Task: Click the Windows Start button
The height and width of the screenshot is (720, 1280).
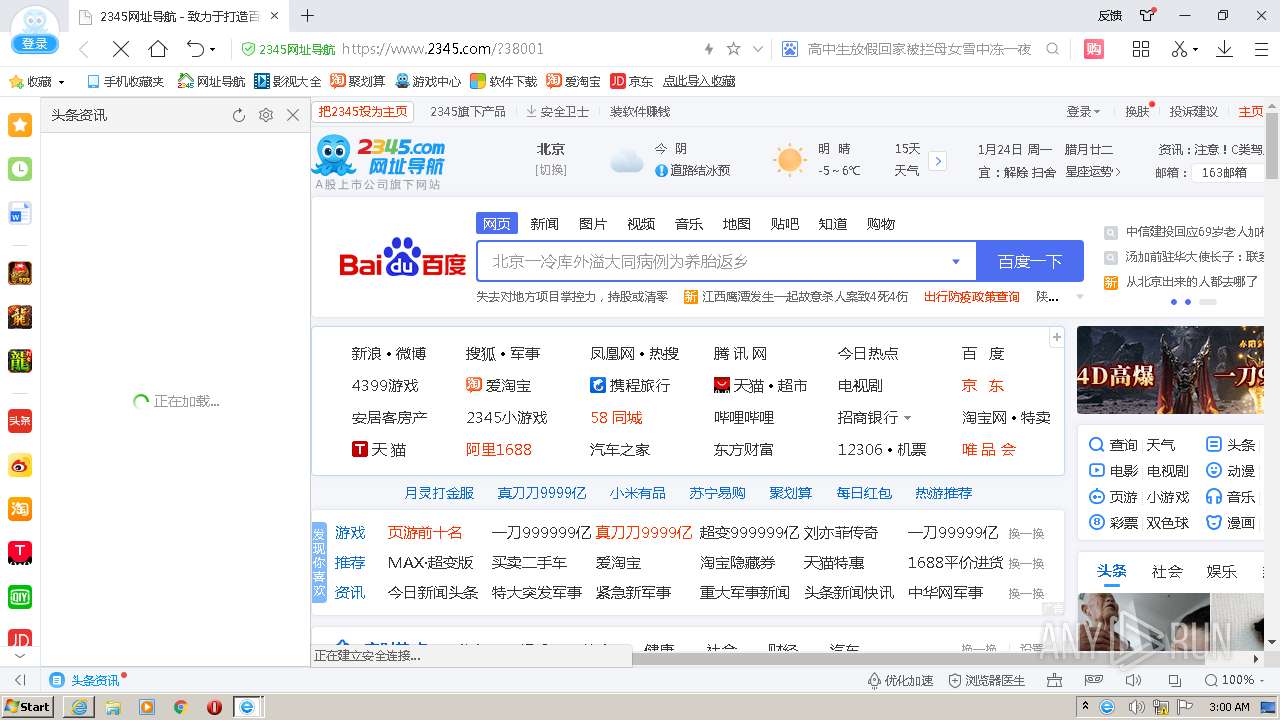Action: point(28,707)
